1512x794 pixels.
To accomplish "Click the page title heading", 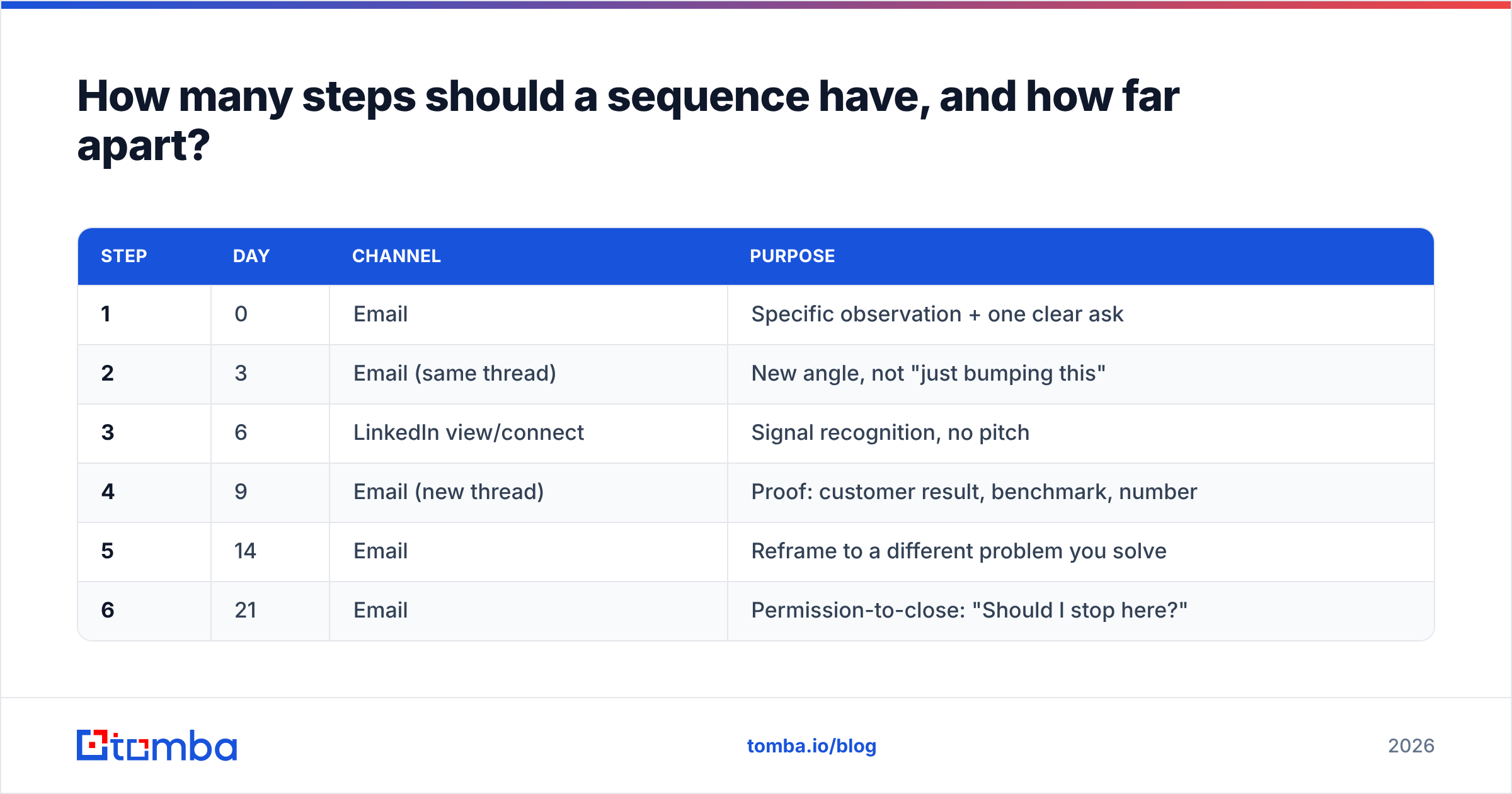I will click(628, 120).
